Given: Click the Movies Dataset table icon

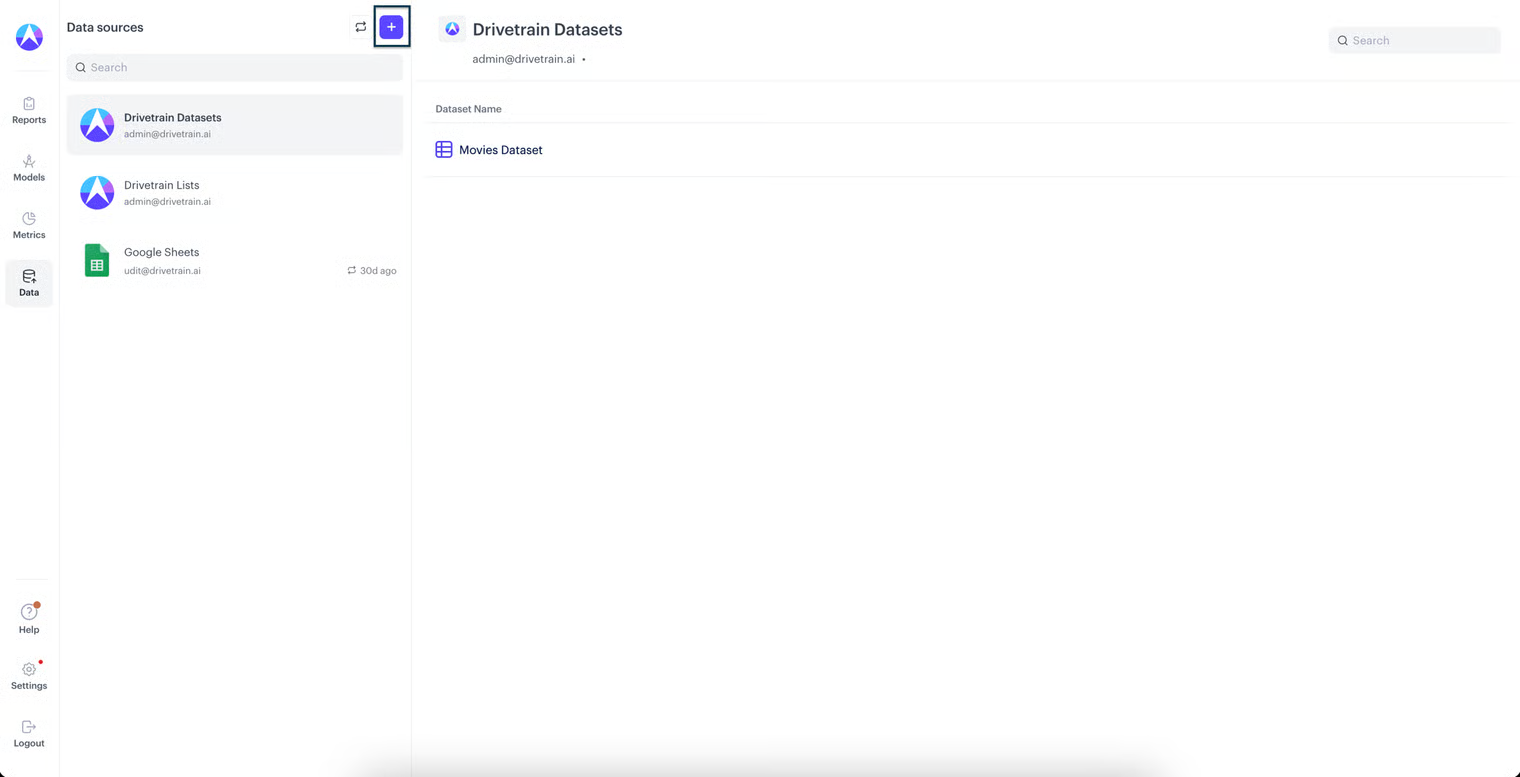Looking at the screenshot, I should click(444, 150).
